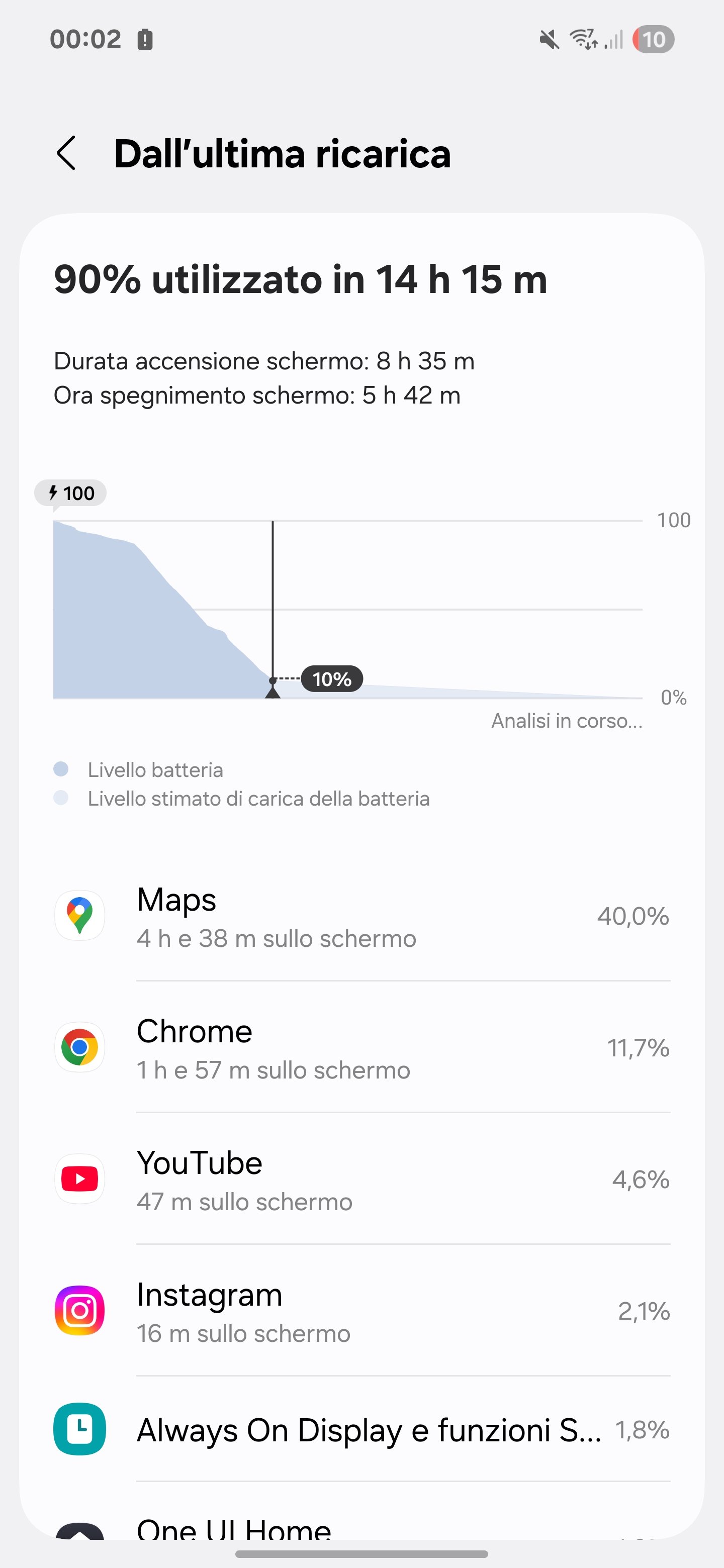This screenshot has width=724, height=1568.
Task: Tap the Always On Display clock icon
Action: 80,1429
